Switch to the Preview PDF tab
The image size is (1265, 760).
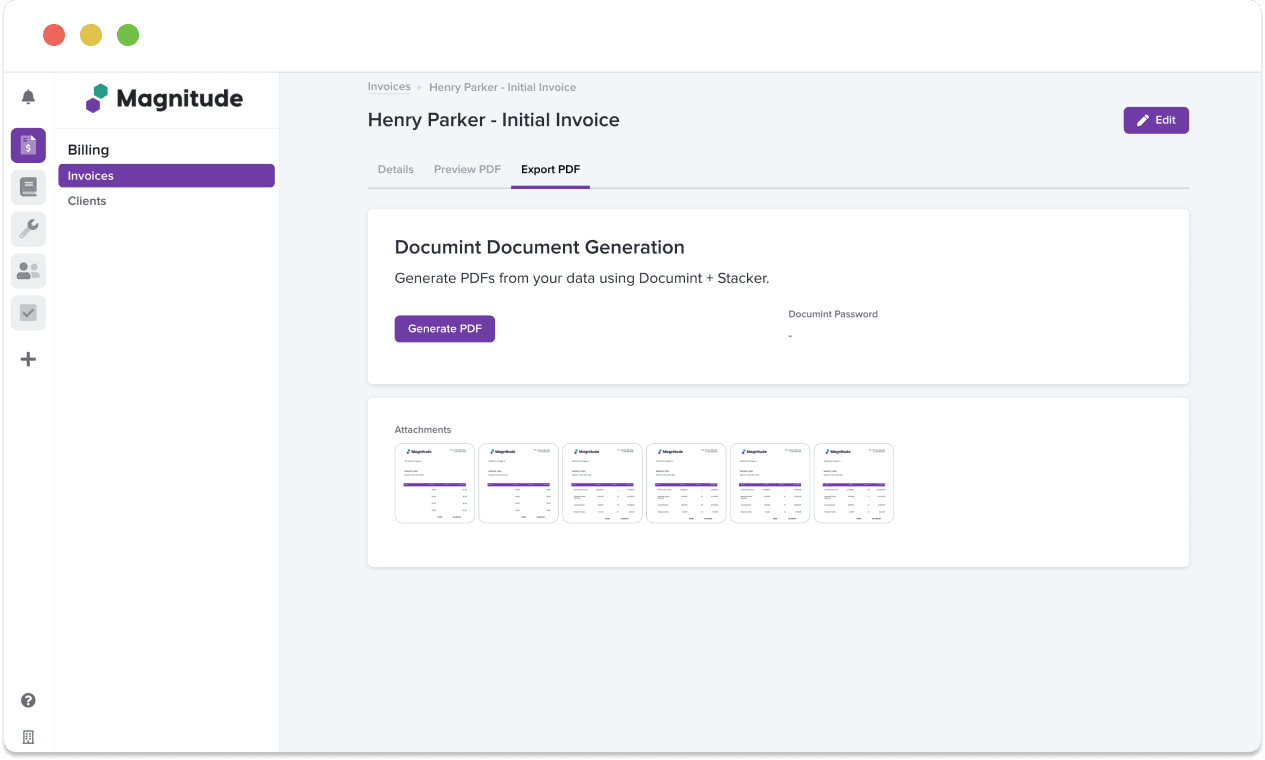(467, 169)
